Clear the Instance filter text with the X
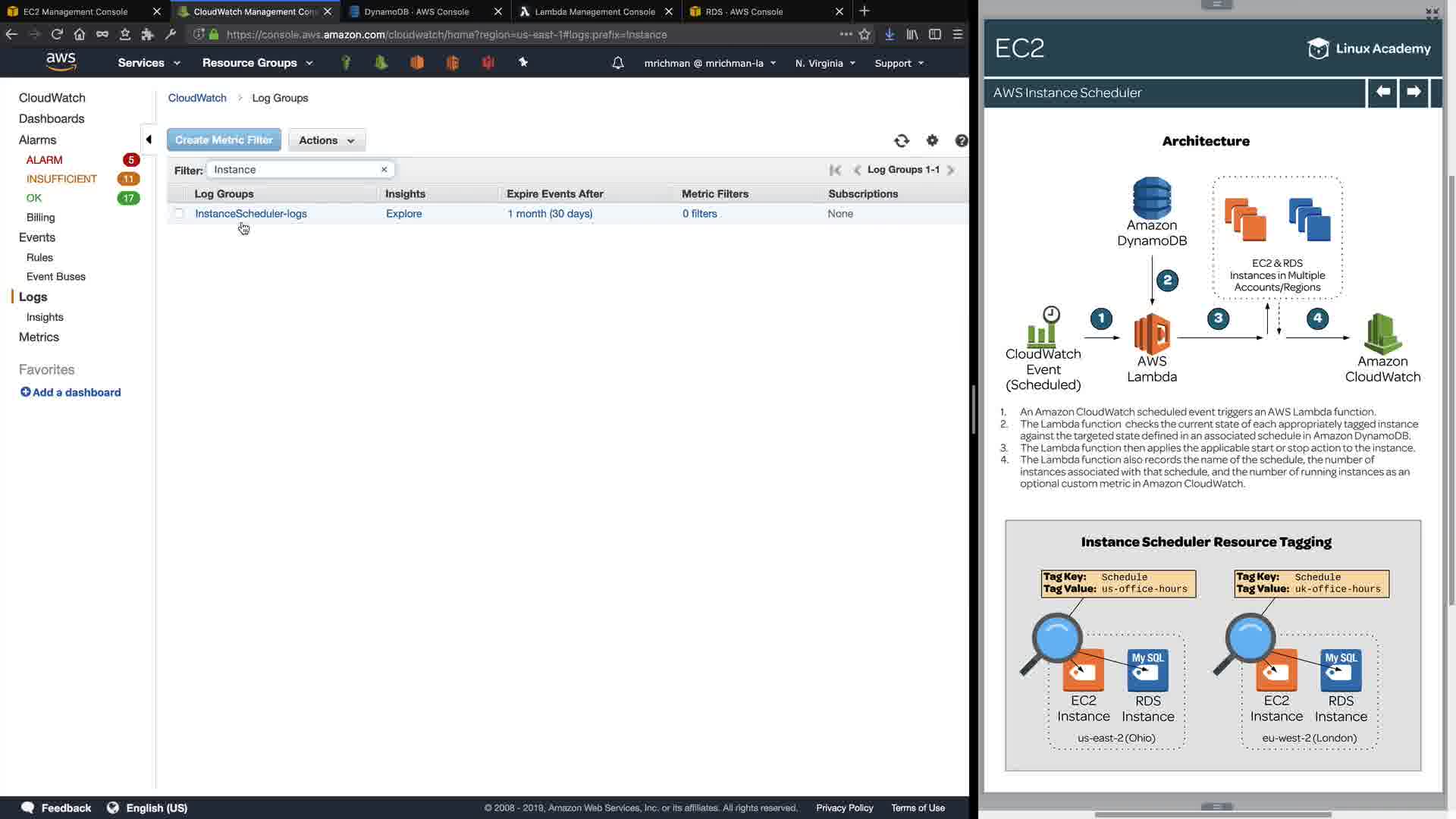The image size is (1456, 819). (x=384, y=170)
